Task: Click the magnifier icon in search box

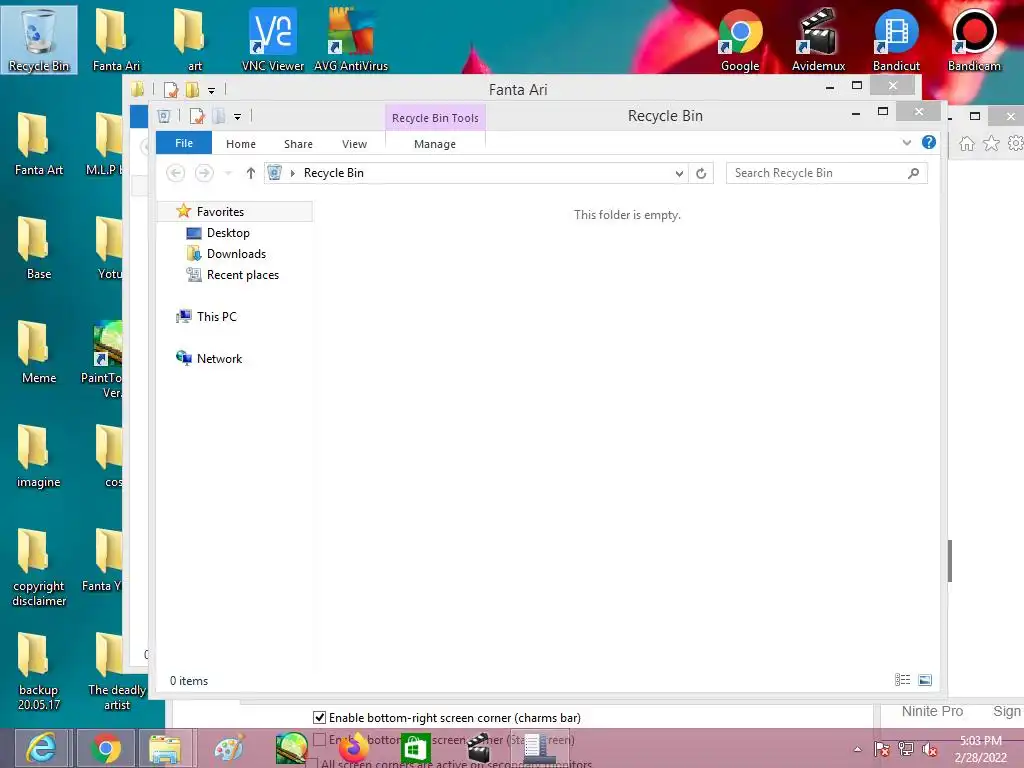Action: [913, 173]
